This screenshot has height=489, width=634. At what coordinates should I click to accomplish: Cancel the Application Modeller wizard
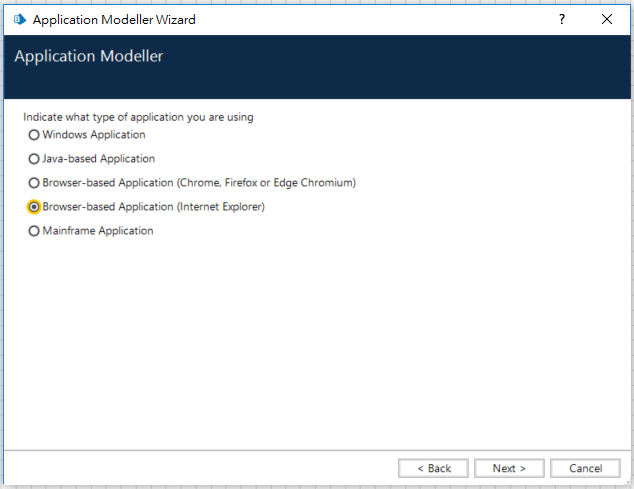[x=585, y=468]
